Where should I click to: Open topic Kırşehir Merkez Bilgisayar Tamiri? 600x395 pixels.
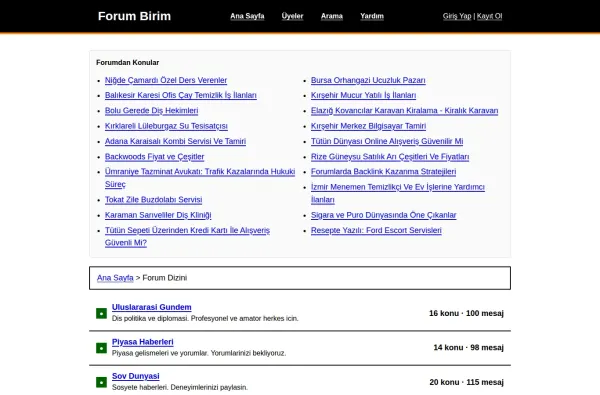tap(368, 126)
